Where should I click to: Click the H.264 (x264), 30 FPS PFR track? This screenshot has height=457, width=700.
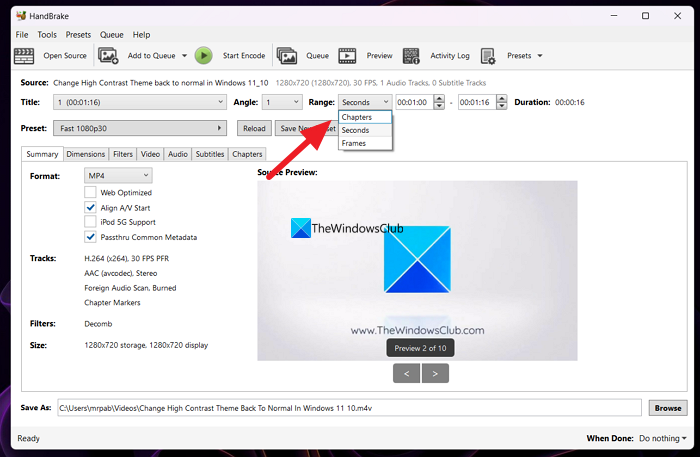tap(127, 258)
